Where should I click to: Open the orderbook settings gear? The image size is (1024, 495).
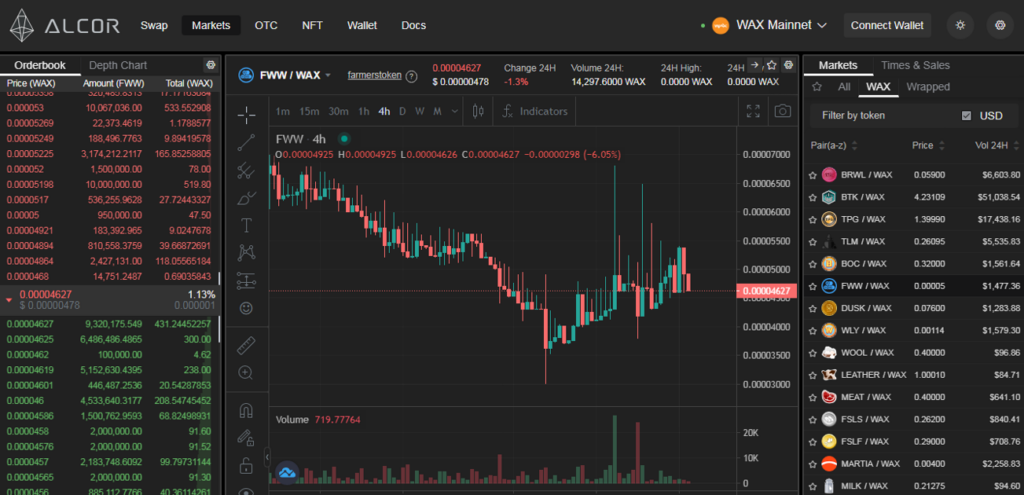pos(210,65)
